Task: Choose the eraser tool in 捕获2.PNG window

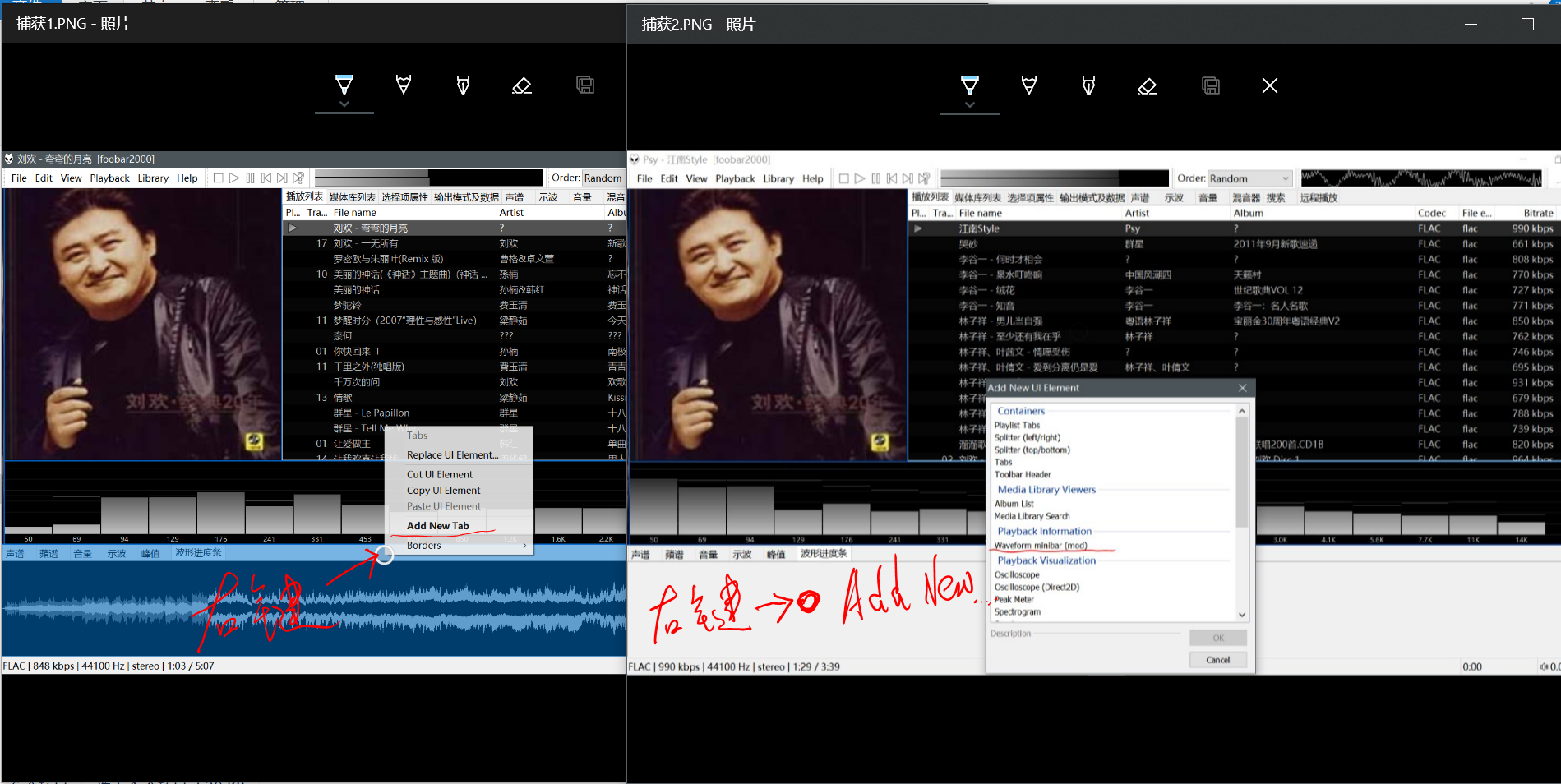Action: [1148, 85]
